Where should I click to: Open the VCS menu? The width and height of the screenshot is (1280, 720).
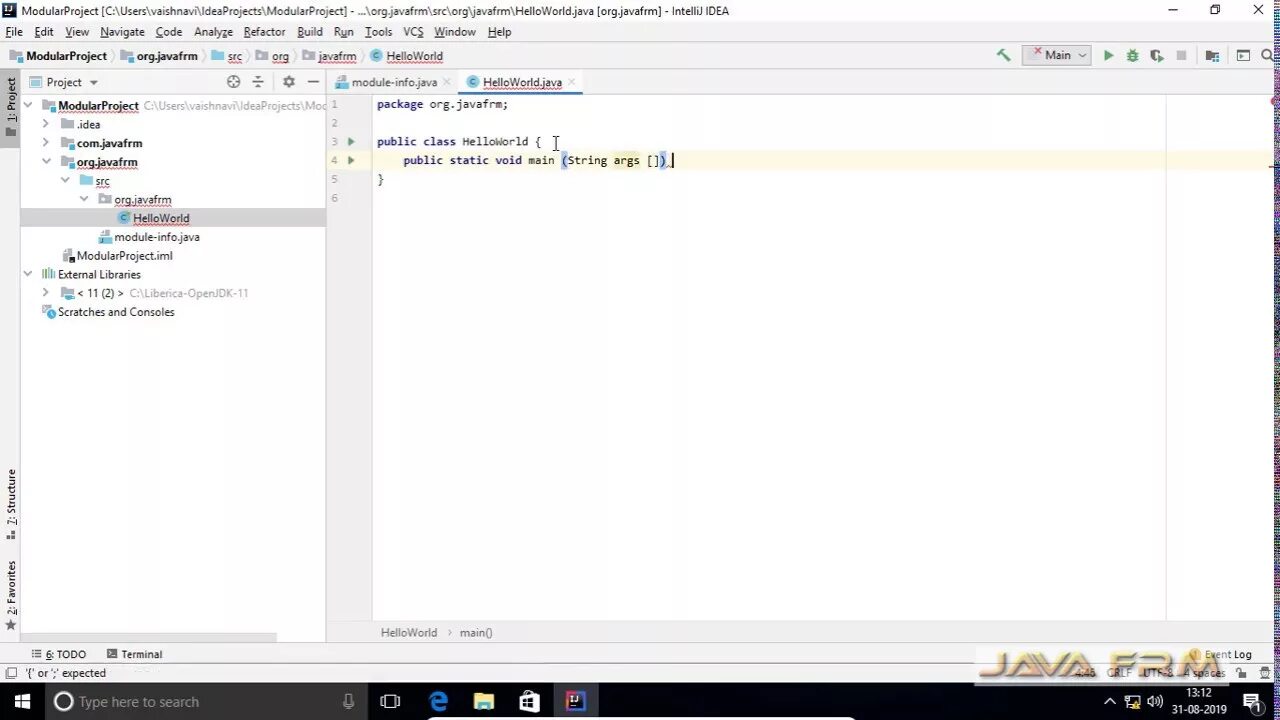pyautogui.click(x=413, y=32)
